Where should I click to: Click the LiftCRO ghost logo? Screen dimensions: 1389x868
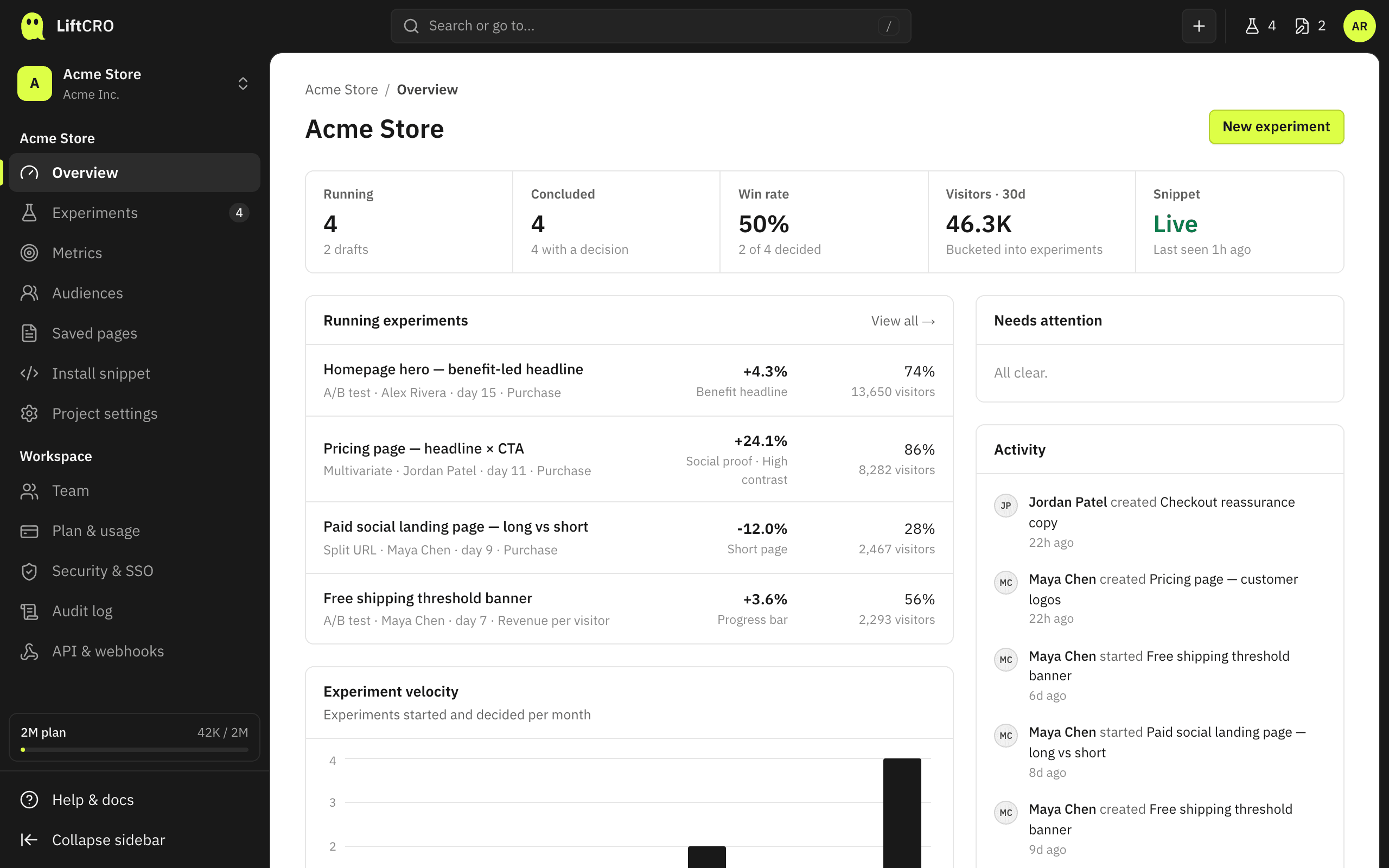32,26
